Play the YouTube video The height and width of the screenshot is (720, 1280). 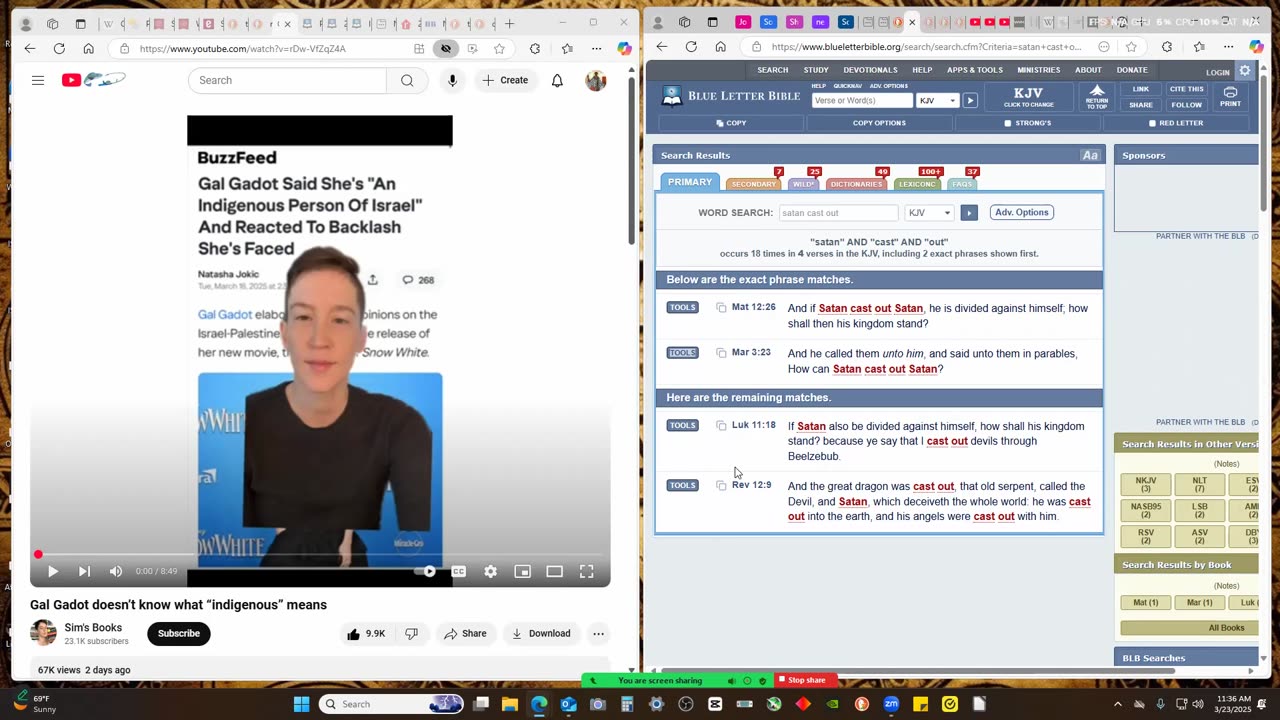coord(53,571)
